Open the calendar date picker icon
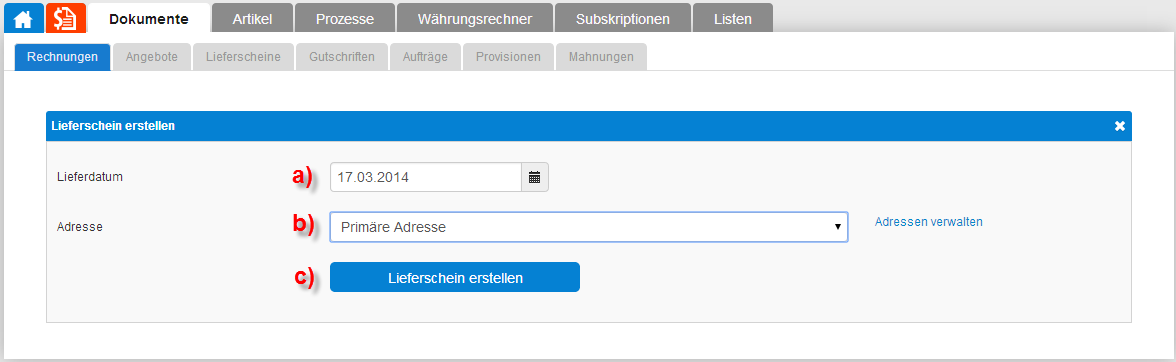The height and width of the screenshot is (362, 1176). coord(535,178)
